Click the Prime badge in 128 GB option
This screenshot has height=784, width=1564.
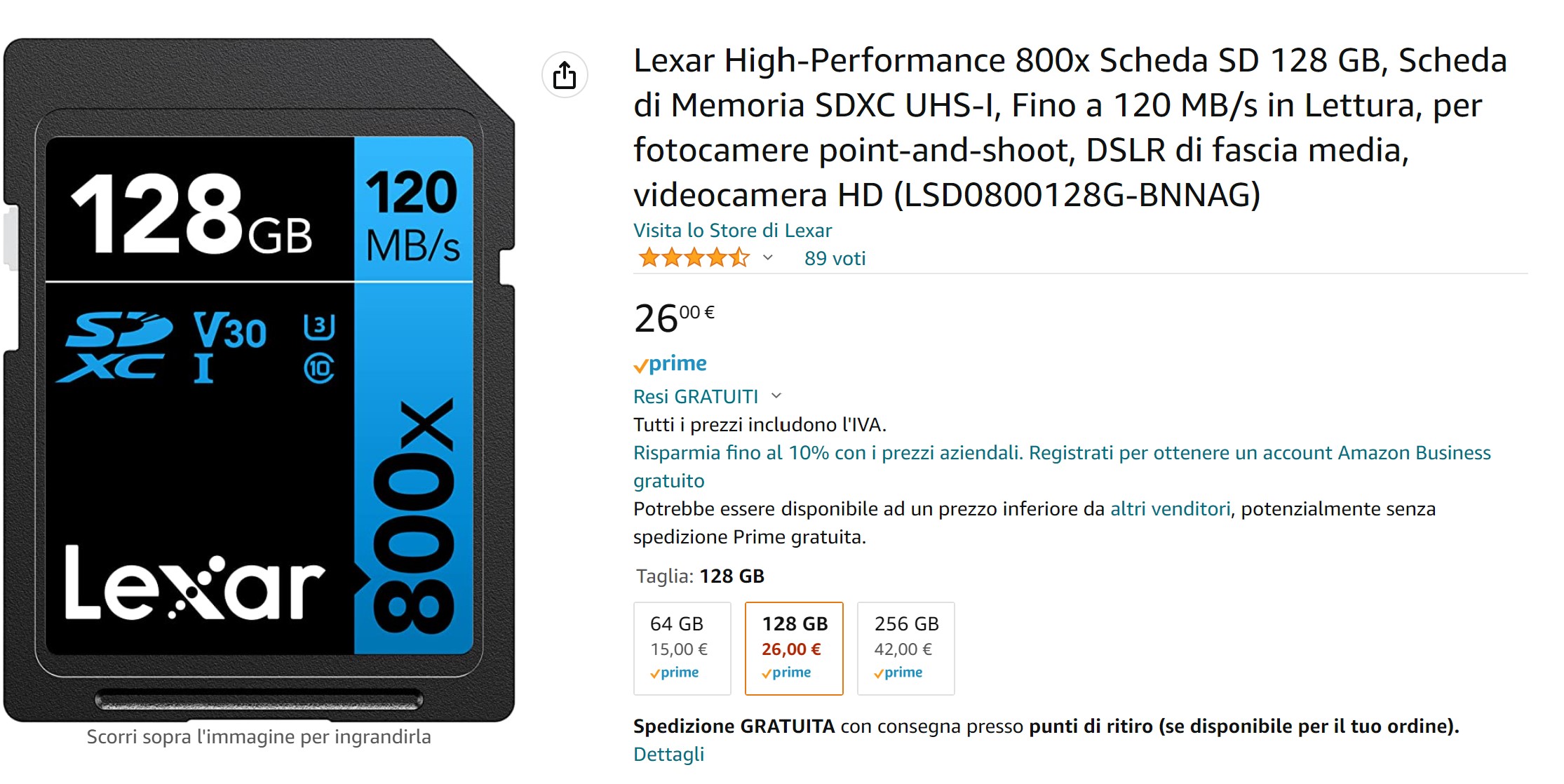tap(786, 673)
